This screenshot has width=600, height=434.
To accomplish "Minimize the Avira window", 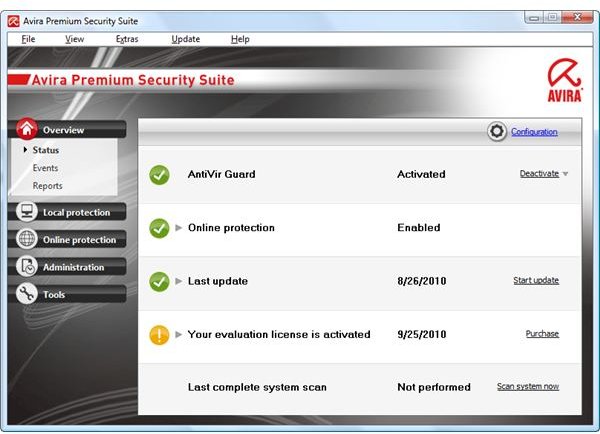I will (535, 18).
